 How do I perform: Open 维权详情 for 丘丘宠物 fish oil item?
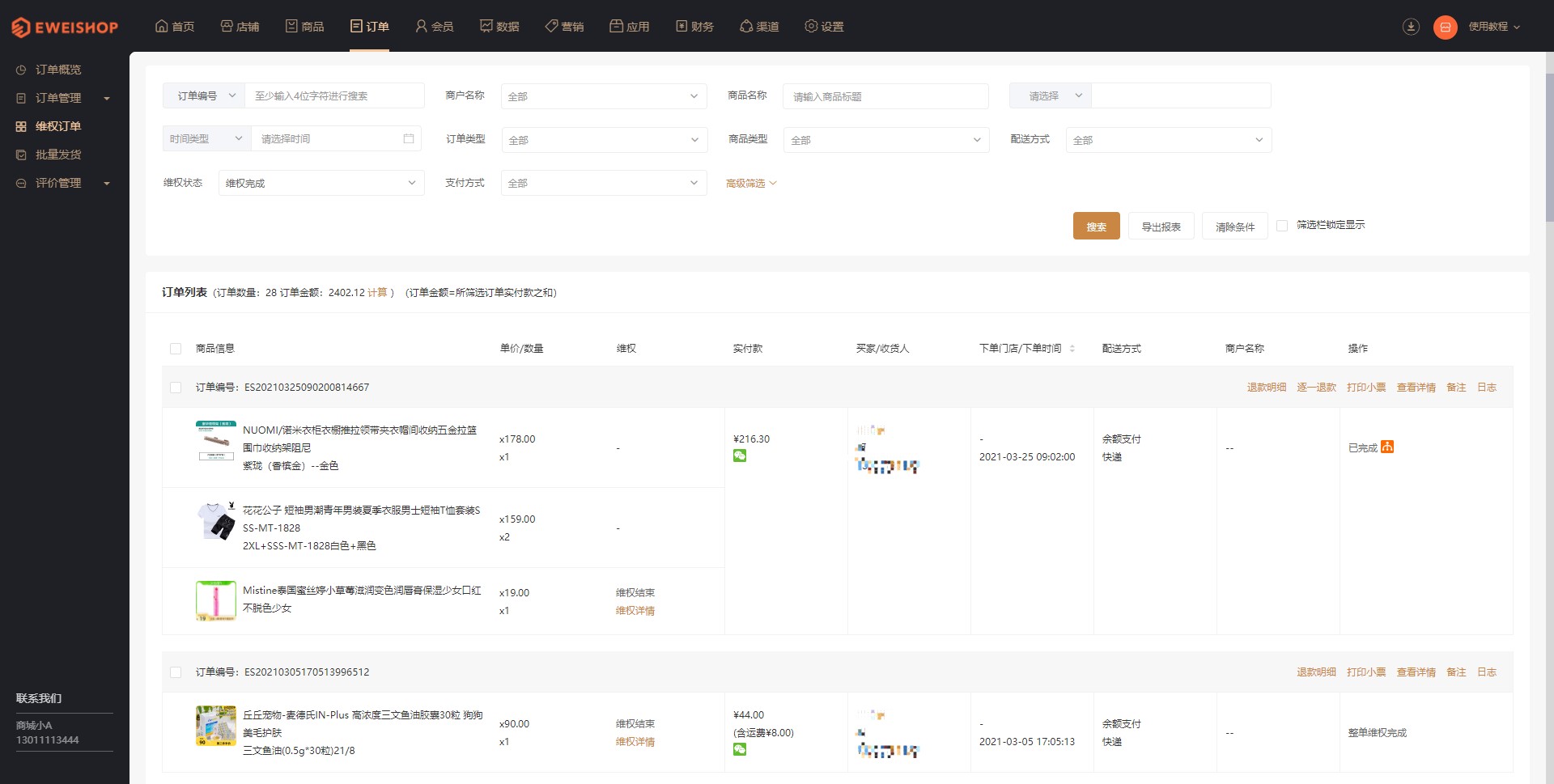[x=635, y=742]
